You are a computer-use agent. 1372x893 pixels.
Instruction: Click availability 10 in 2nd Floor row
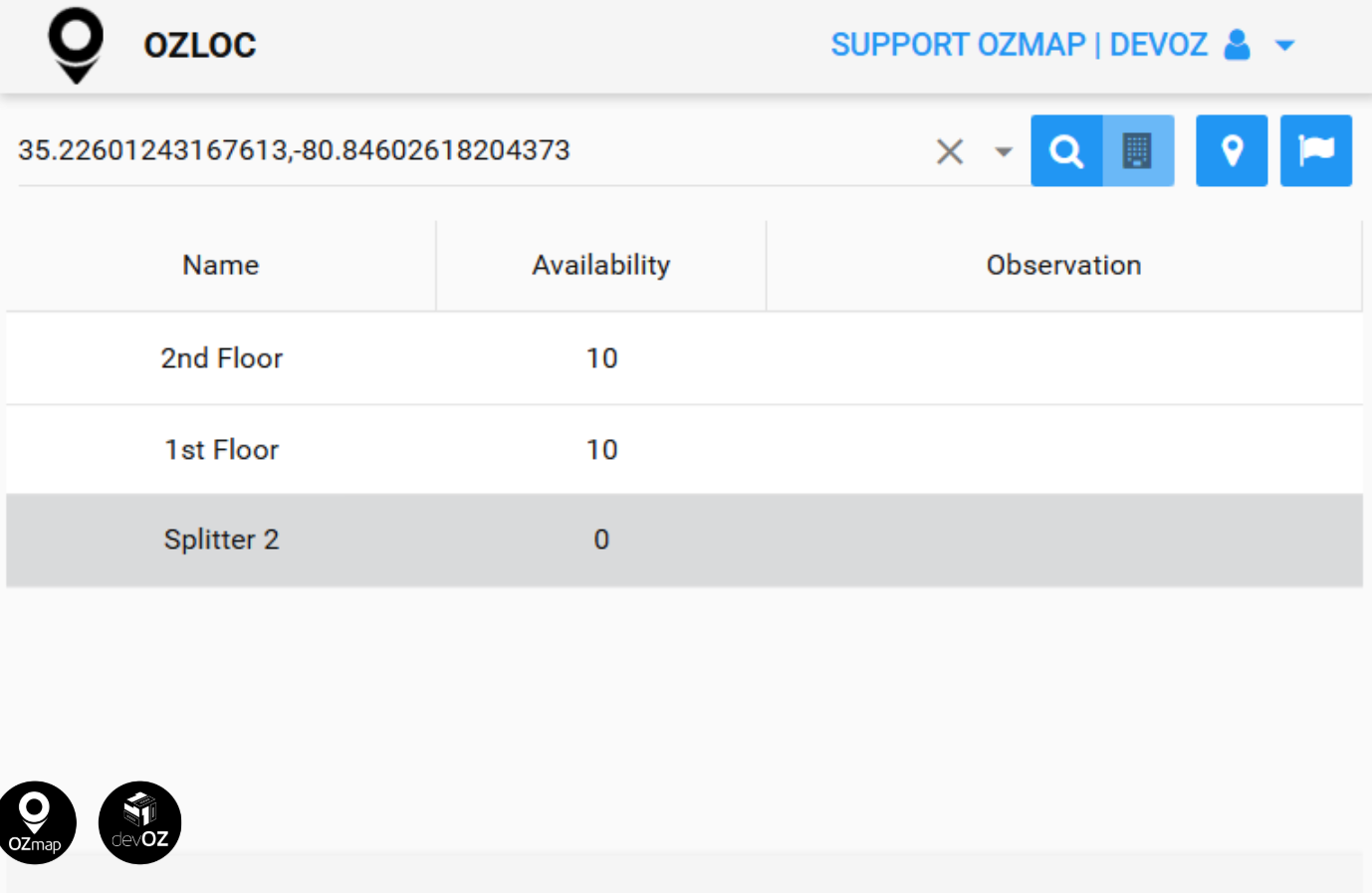(x=601, y=358)
